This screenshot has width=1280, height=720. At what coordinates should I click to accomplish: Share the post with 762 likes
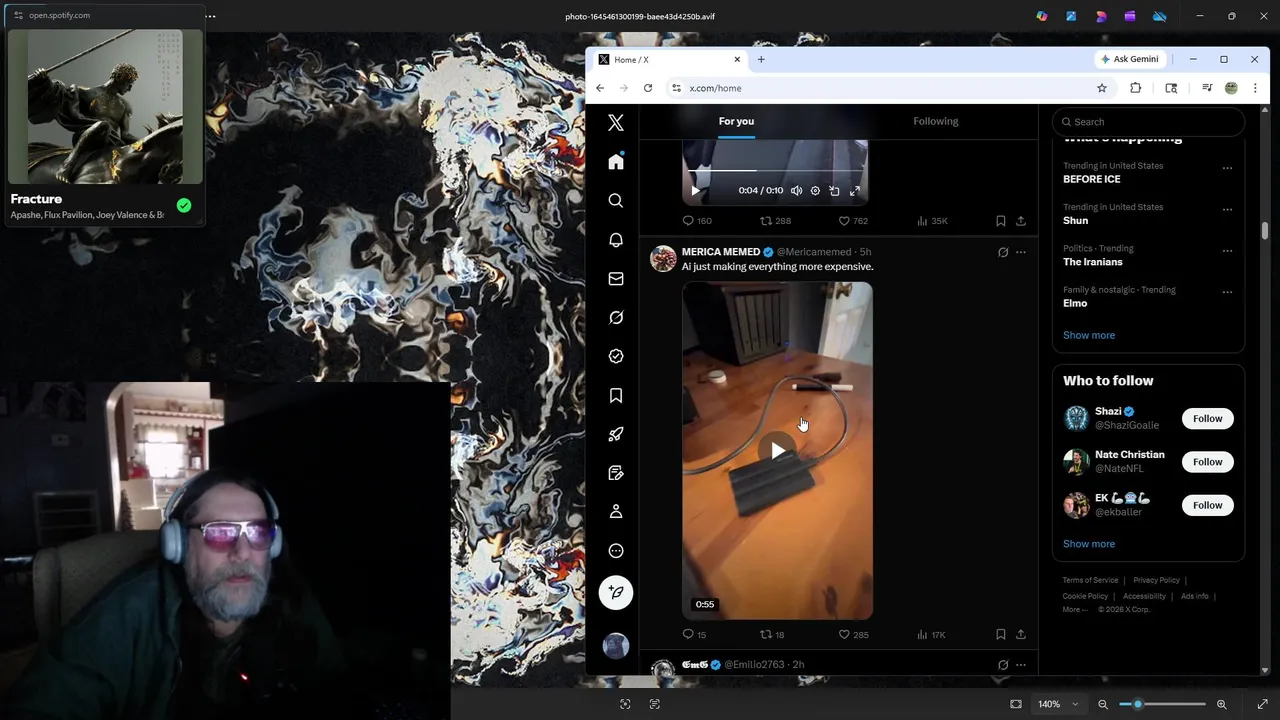(1021, 221)
